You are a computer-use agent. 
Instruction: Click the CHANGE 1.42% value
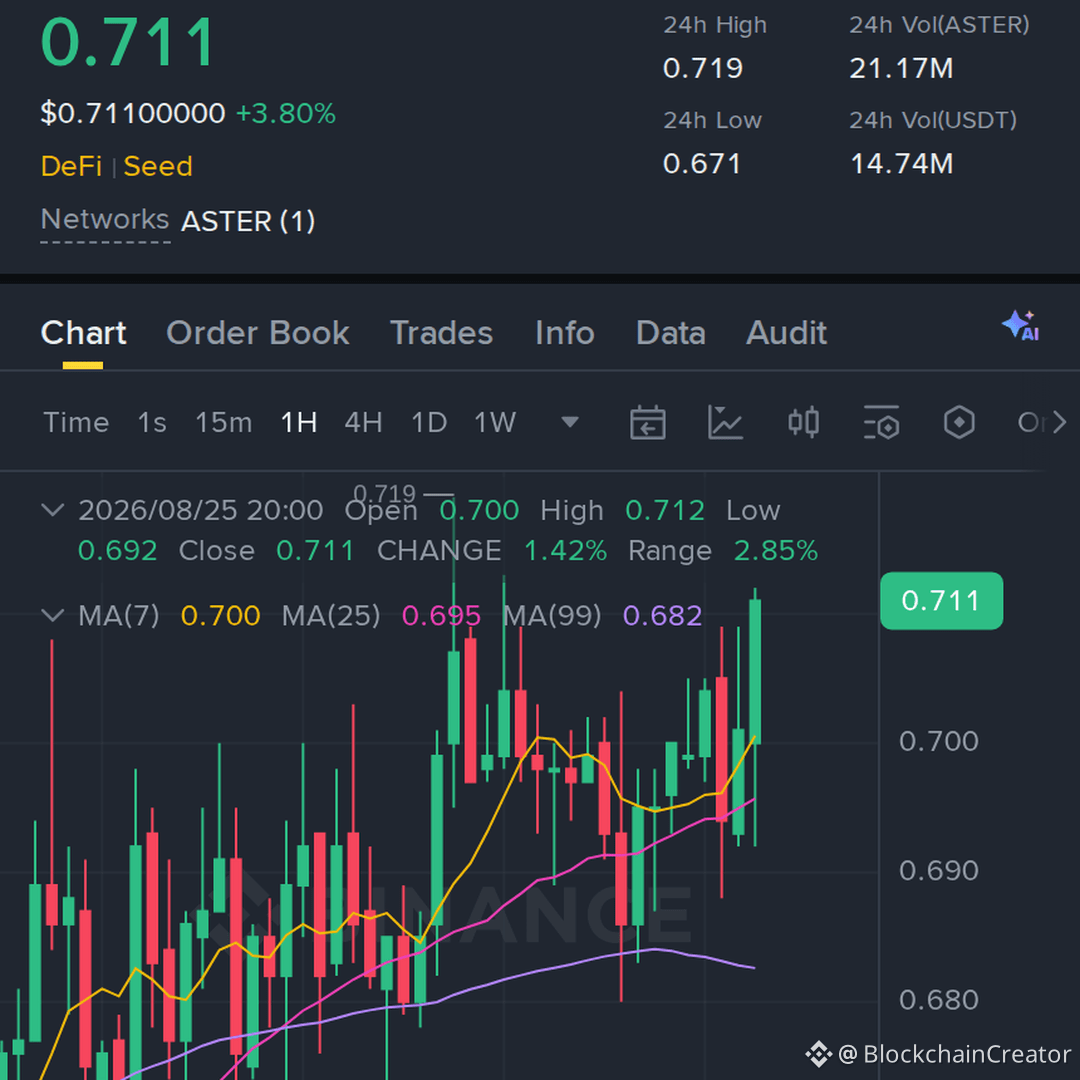tap(565, 551)
